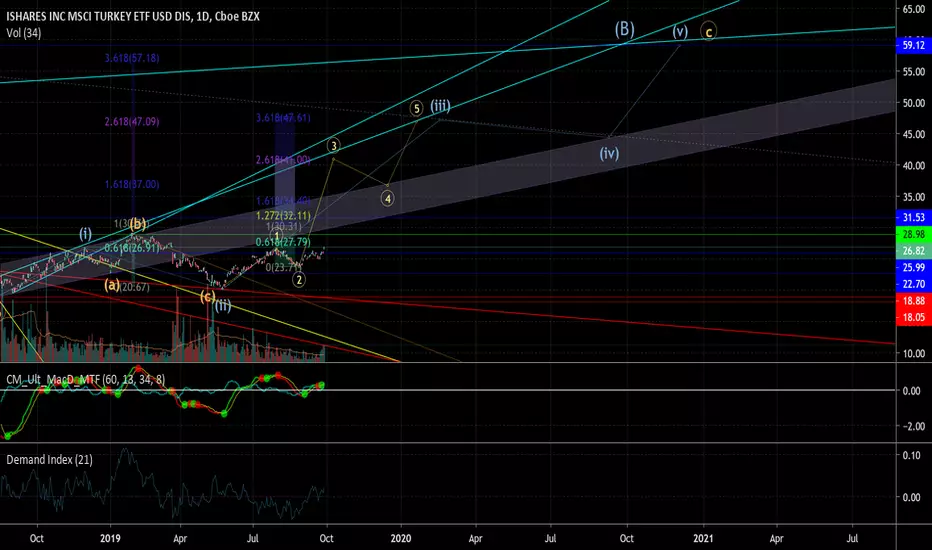Click the 25.99 price label
The height and width of the screenshot is (550, 932).
[914, 268]
